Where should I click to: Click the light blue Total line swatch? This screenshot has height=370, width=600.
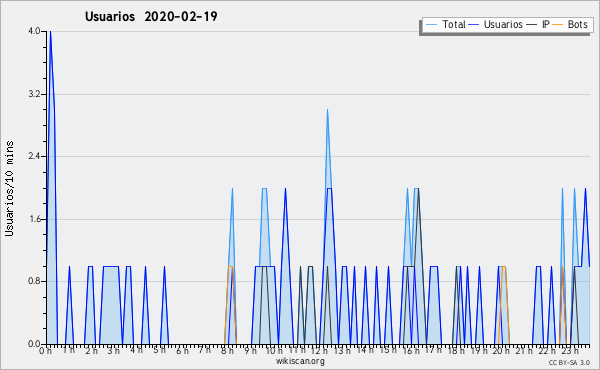431,25
